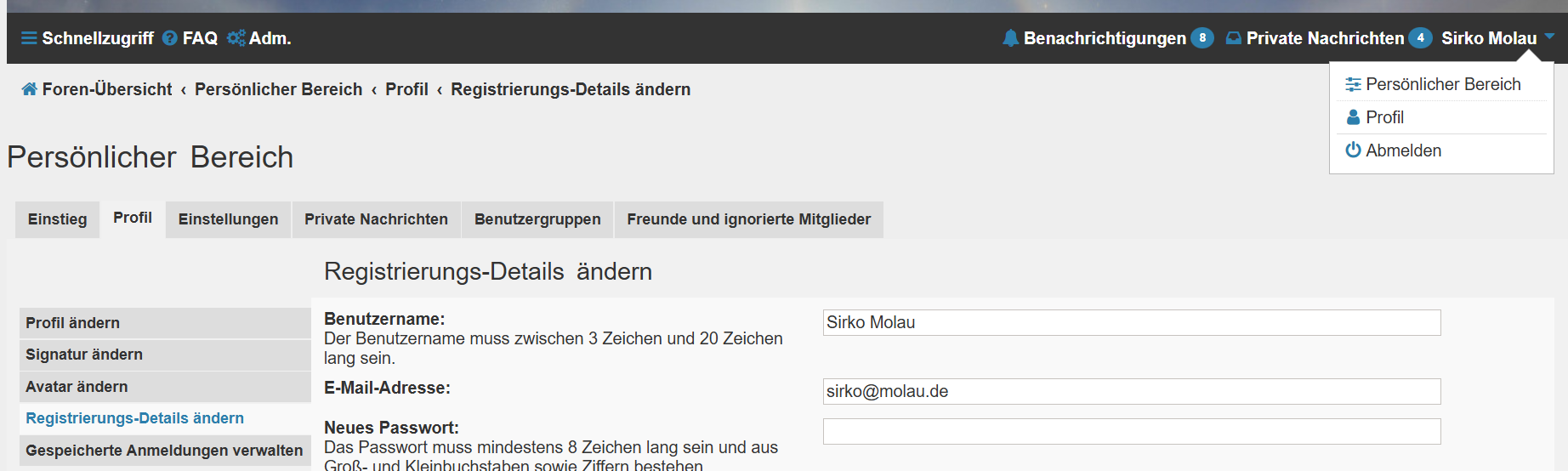1568x471 pixels.
Task: Select Freunde und ignorierte Mitglieder tab
Action: (748, 219)
